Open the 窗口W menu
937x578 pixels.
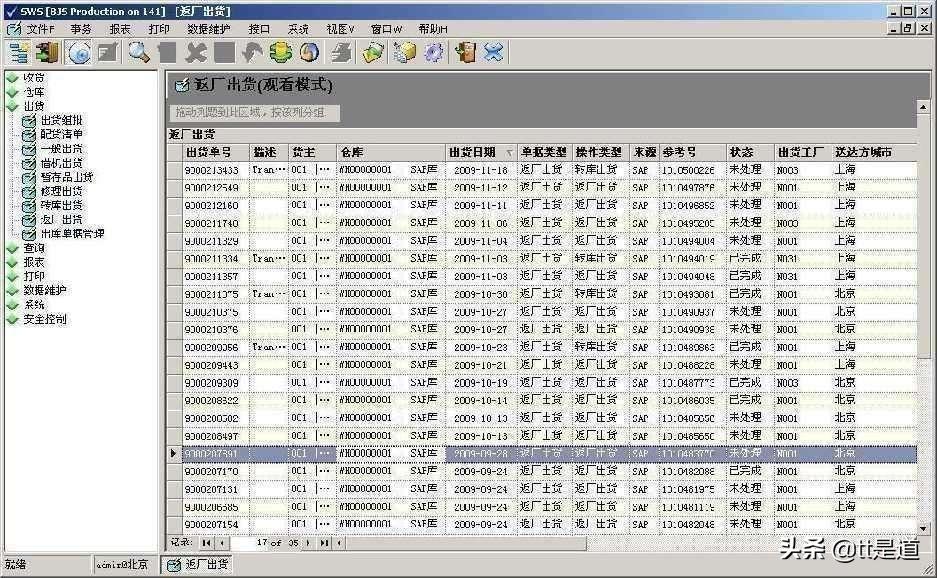coord(387,29)
